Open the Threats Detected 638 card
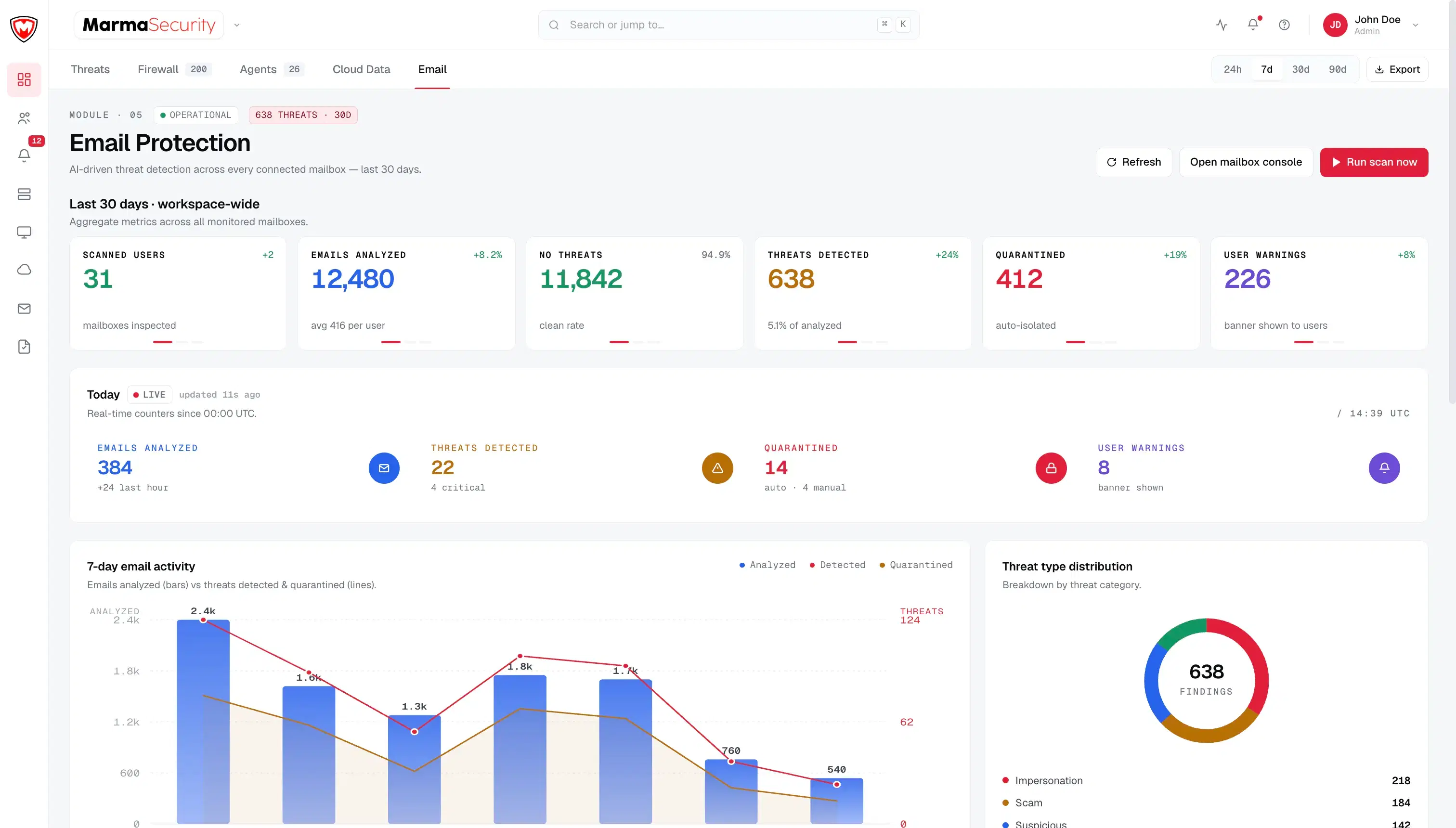Image resolution: width=1456 pixels, height=828 pixels. [x=863, y=294]
